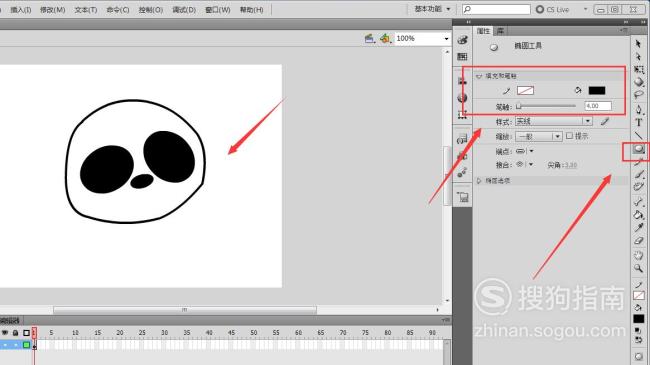Open the timeline panel options menu
This screenshot has width=650, height=365.
(446, 320)
